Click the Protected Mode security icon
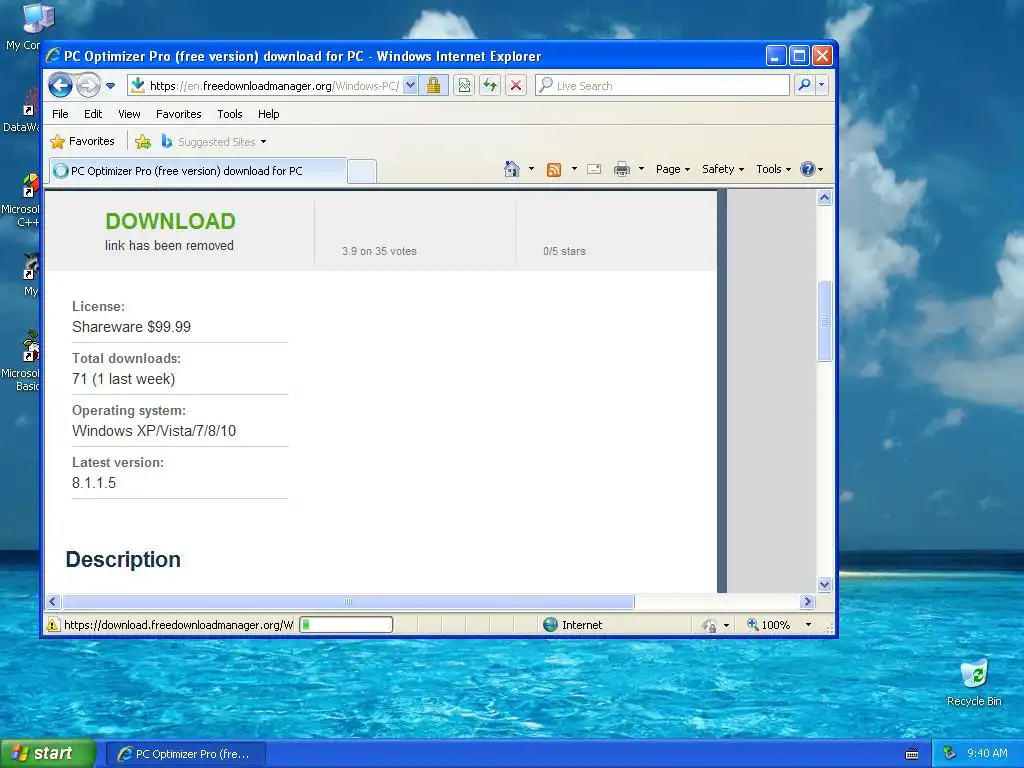Viewport: 1024px width, 768px height. coord(709,625)
